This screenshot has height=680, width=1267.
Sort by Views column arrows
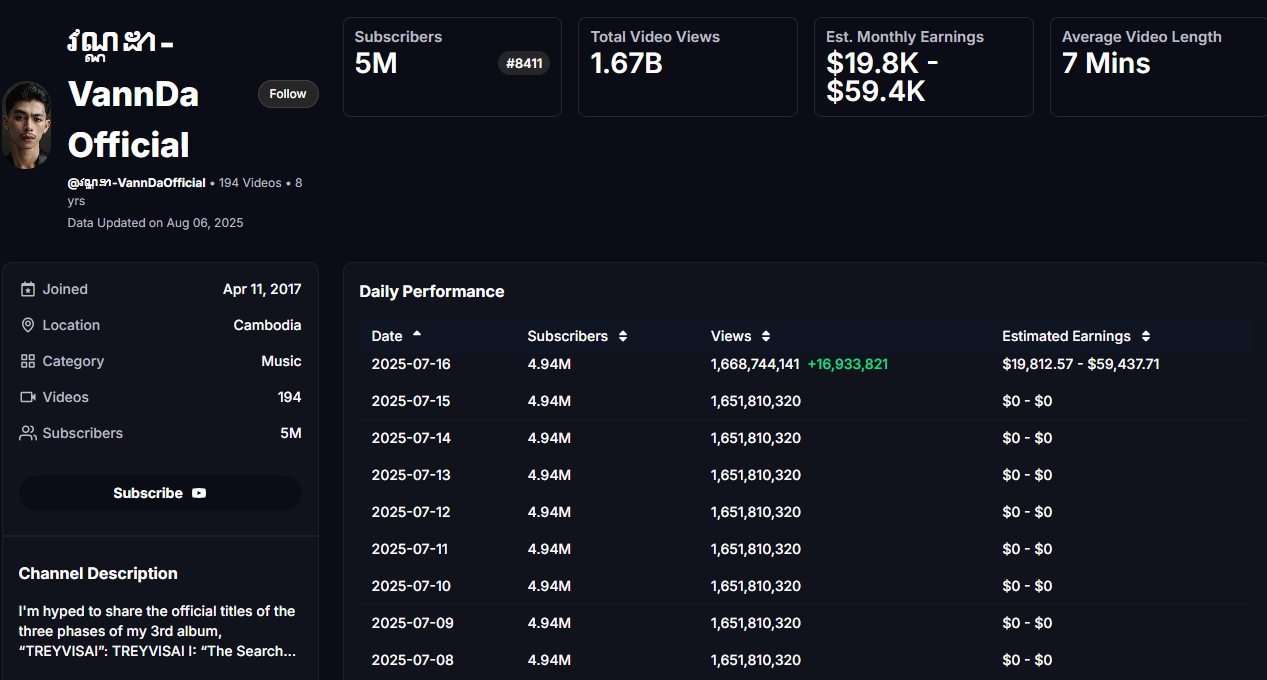click(766, 336)
